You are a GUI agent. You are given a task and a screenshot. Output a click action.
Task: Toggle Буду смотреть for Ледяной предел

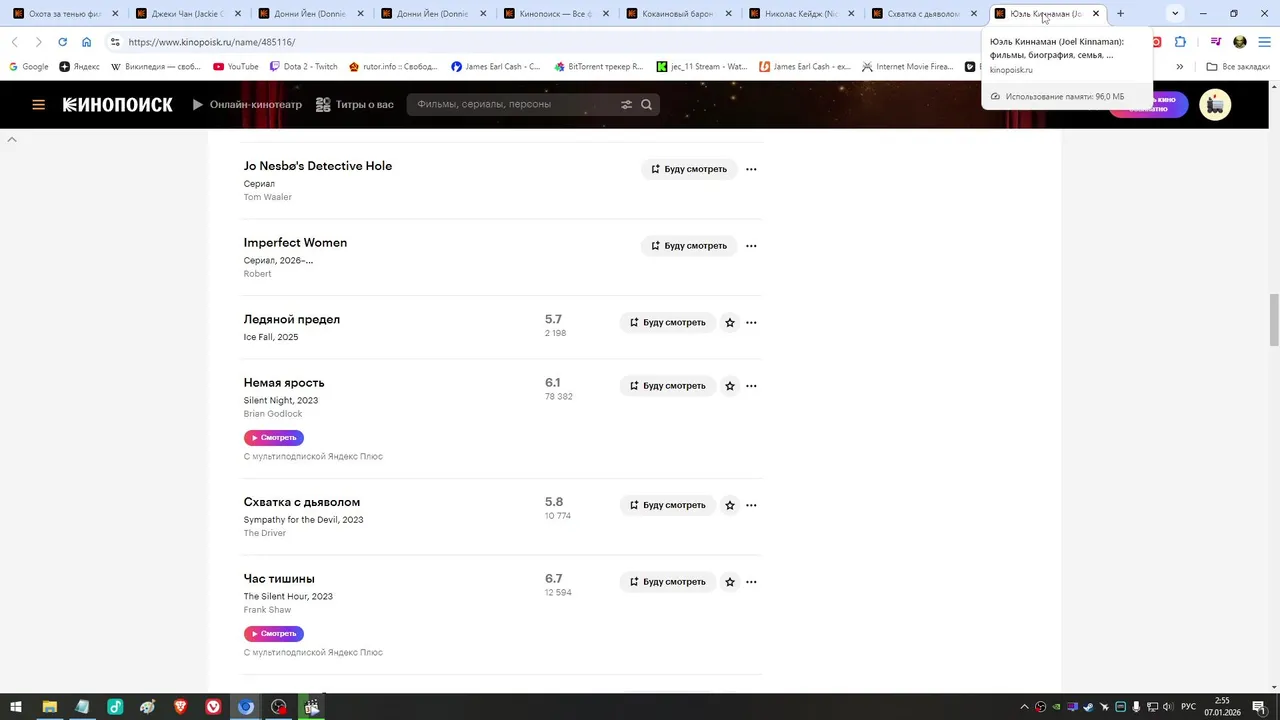(668, 323)
